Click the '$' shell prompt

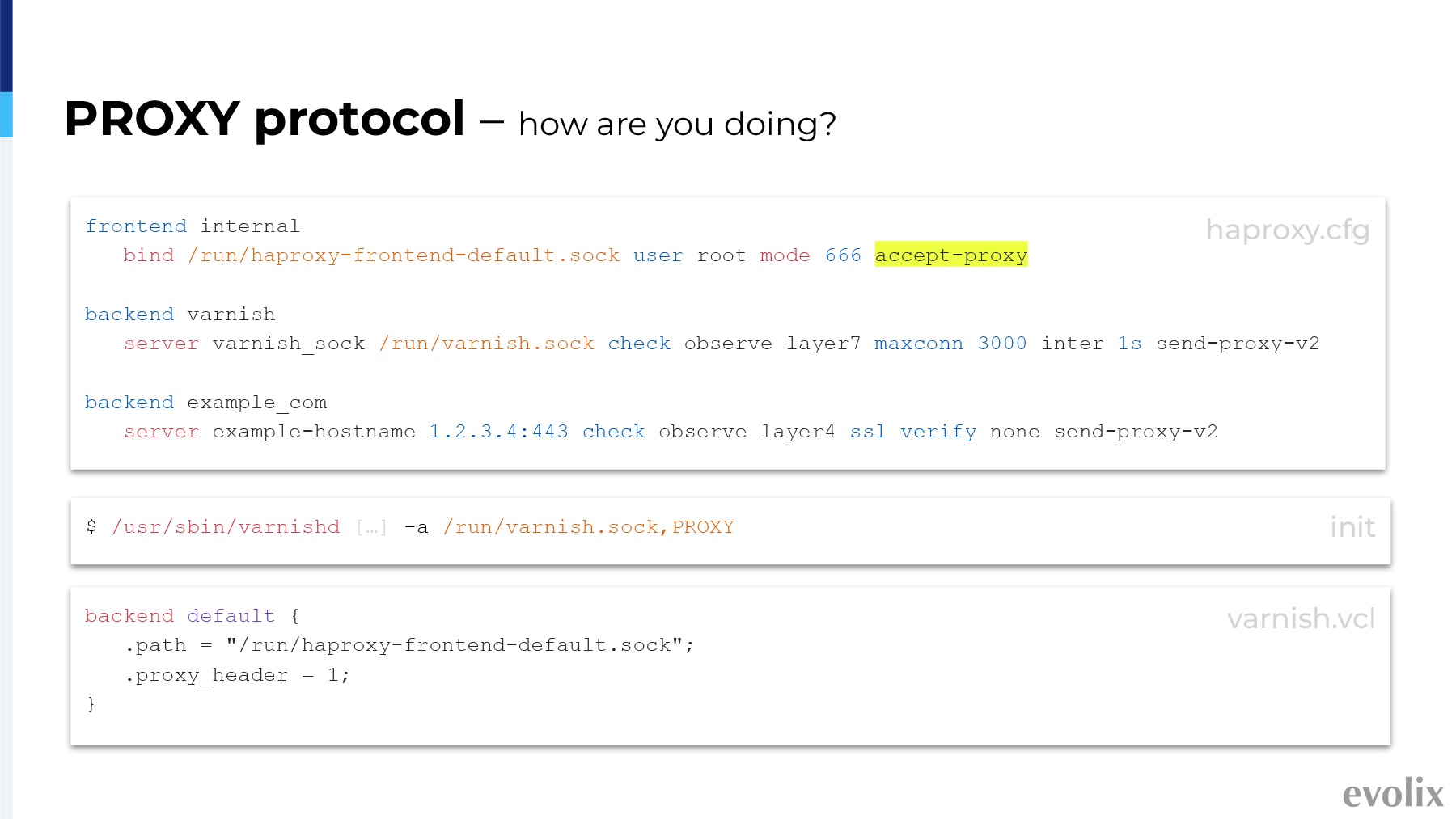click(x=91, y=527)
